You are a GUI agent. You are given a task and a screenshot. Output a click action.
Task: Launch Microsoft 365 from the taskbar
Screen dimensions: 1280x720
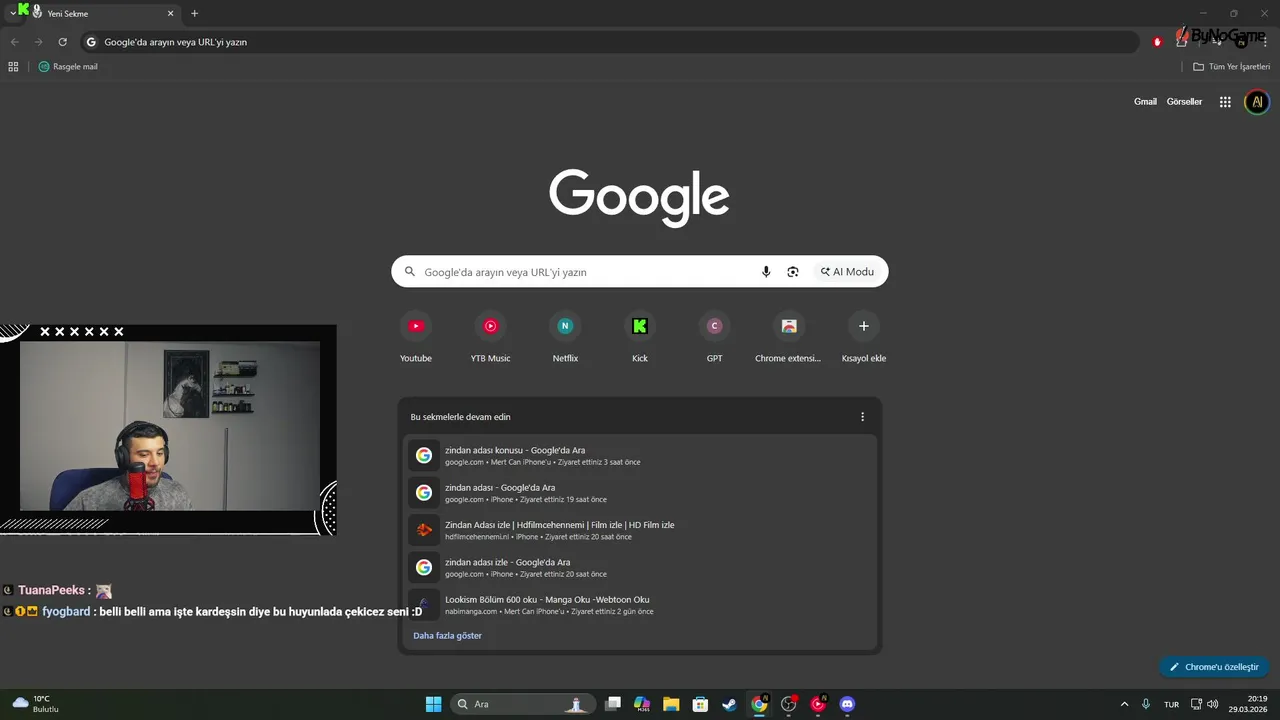coord(642,704)
